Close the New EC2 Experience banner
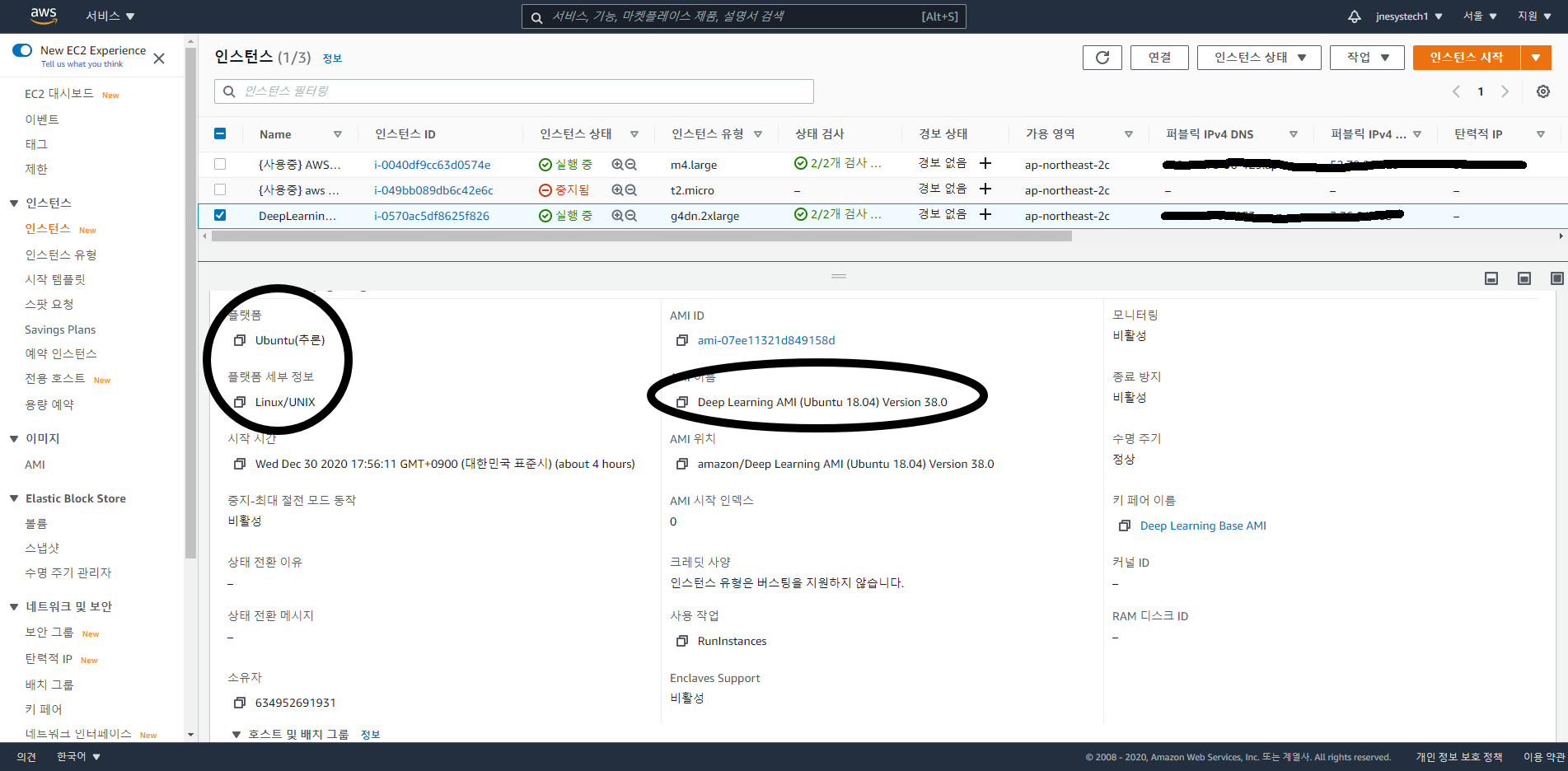Image resolution: width=1568 pixels, height=771 pixels. pos(159,58)
